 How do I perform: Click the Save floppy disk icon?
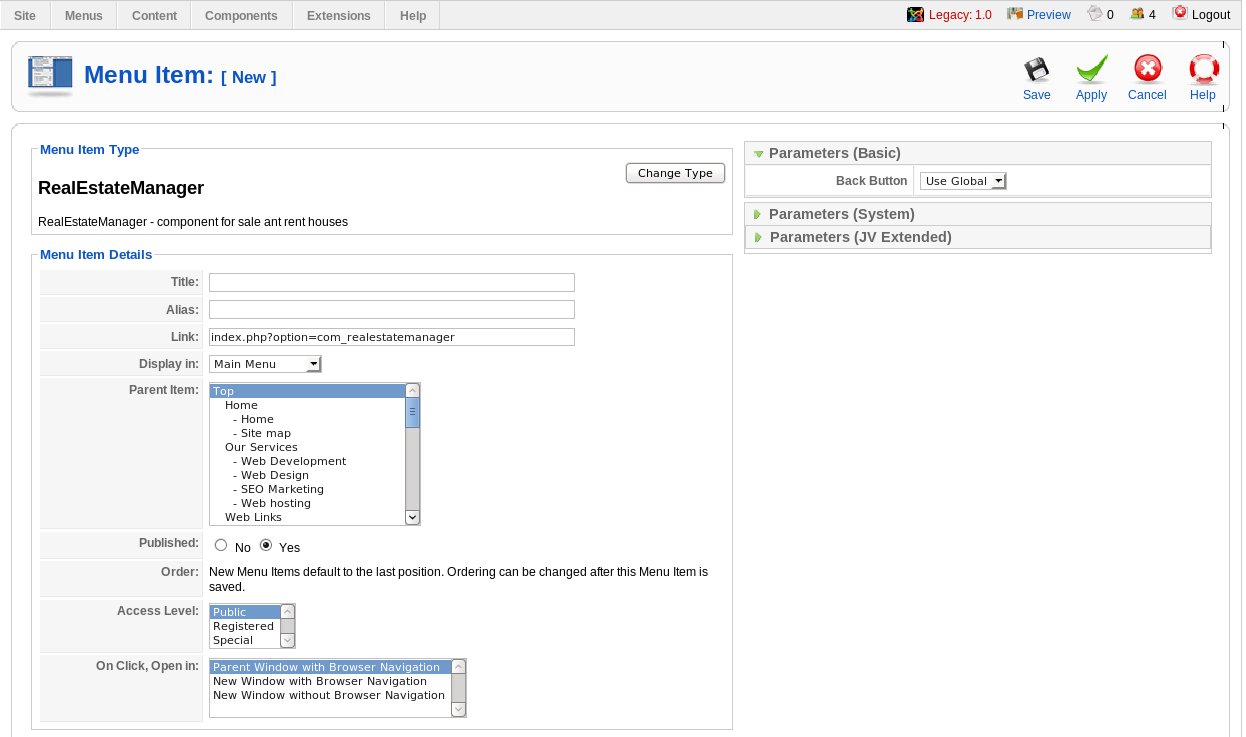[x=1036, y=70]
